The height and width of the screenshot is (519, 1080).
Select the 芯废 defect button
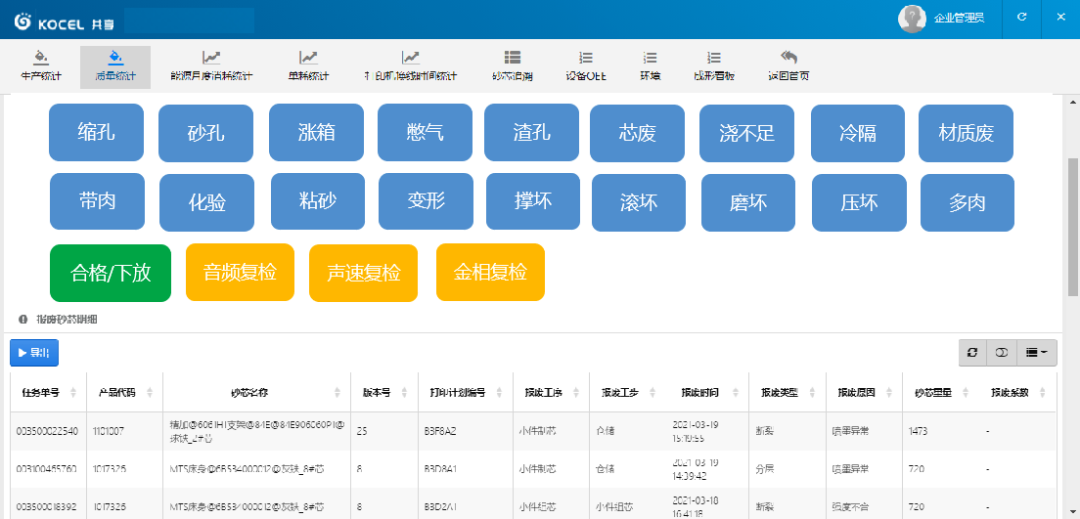[638, 134]
